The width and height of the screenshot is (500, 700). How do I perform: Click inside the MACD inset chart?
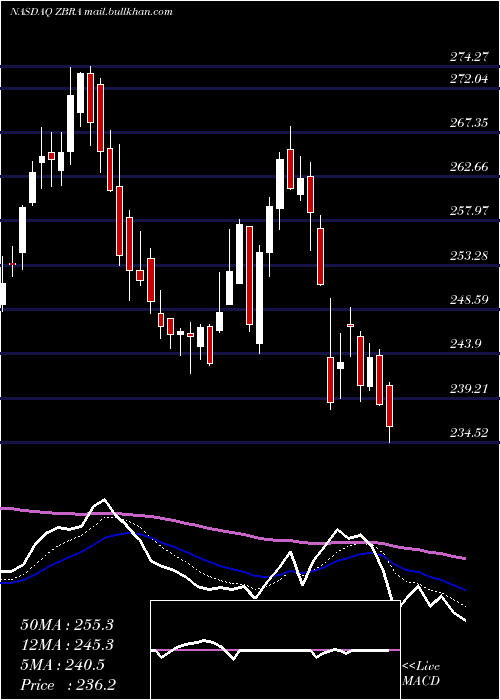(275, 650)
